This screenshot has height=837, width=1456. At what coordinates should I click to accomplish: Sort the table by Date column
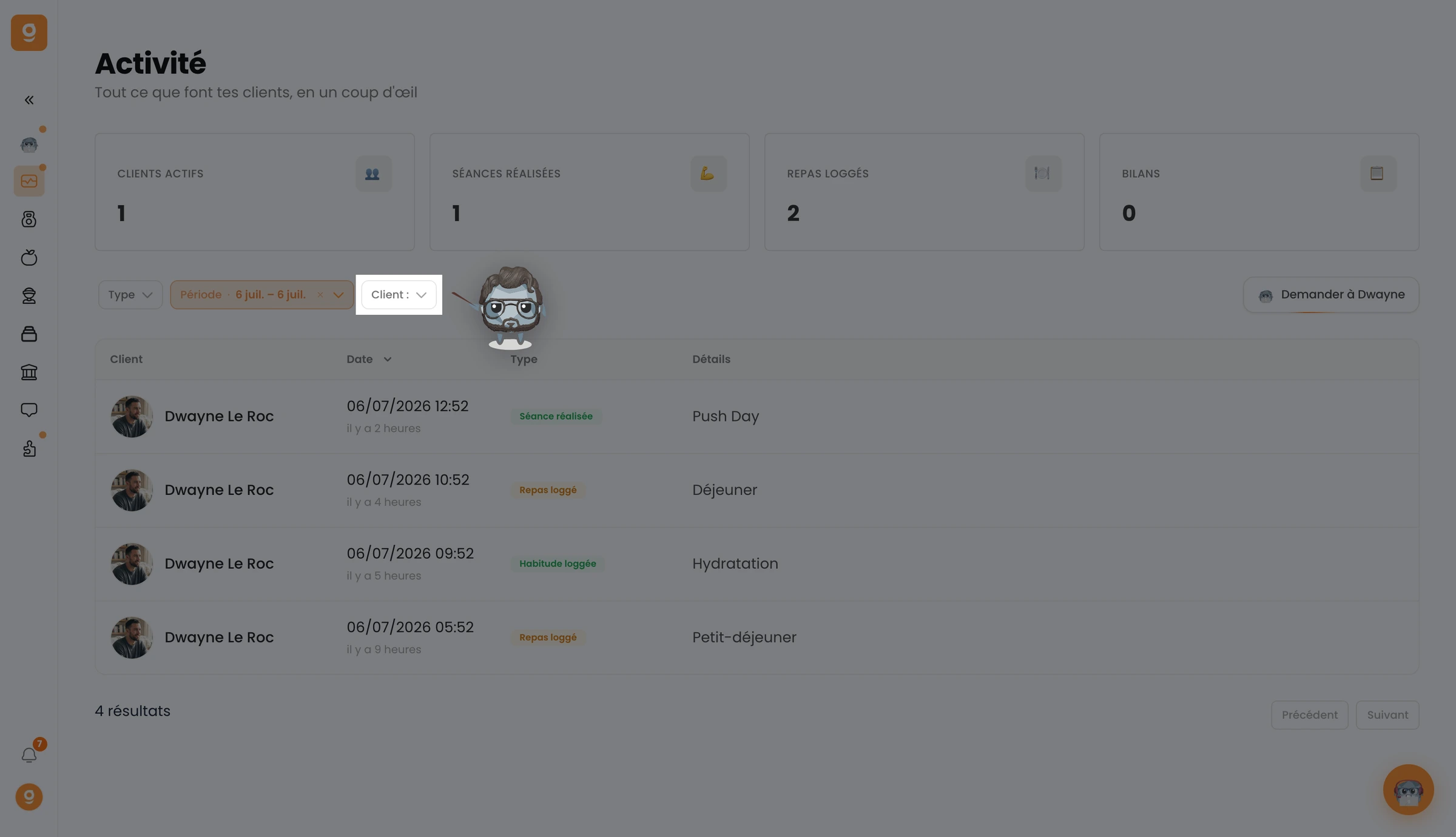pyautogui.click(x=369, y=359)
